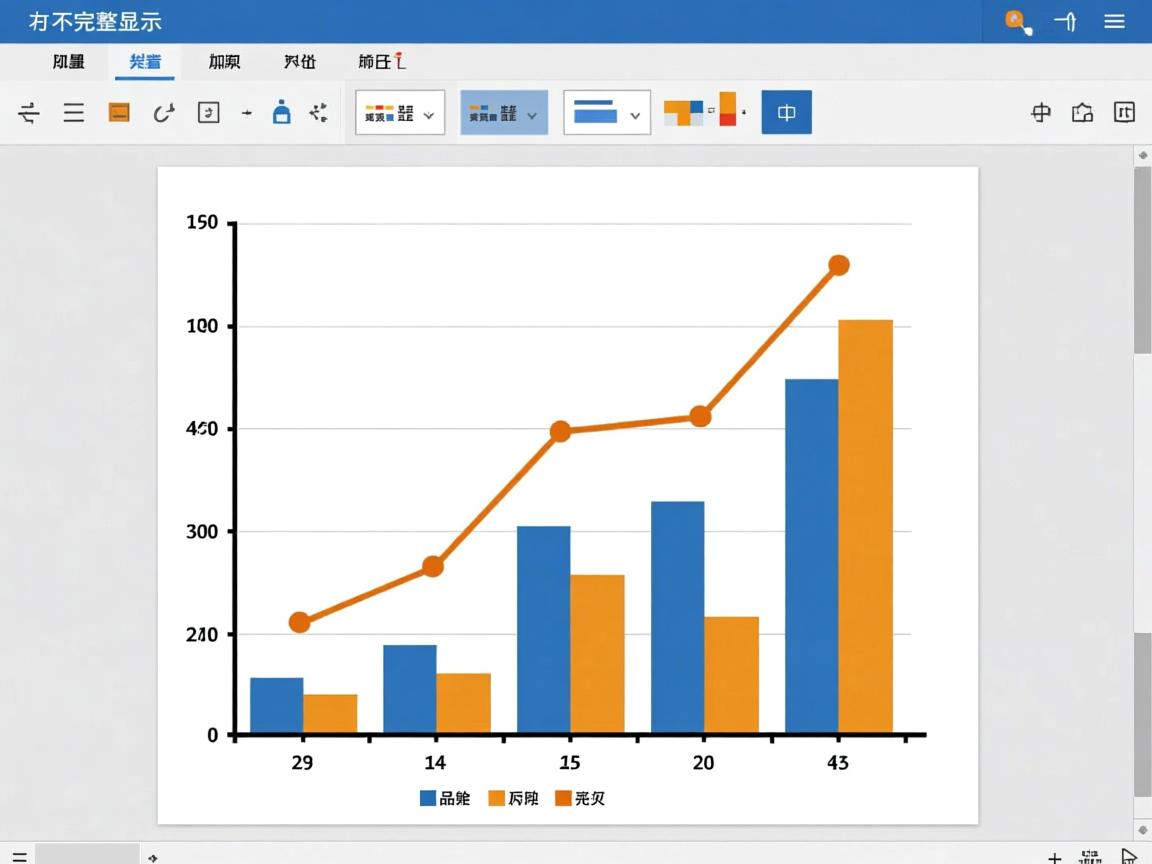Click the orange search icon in the title bar
The image size is (1152, 864).
1018,22
